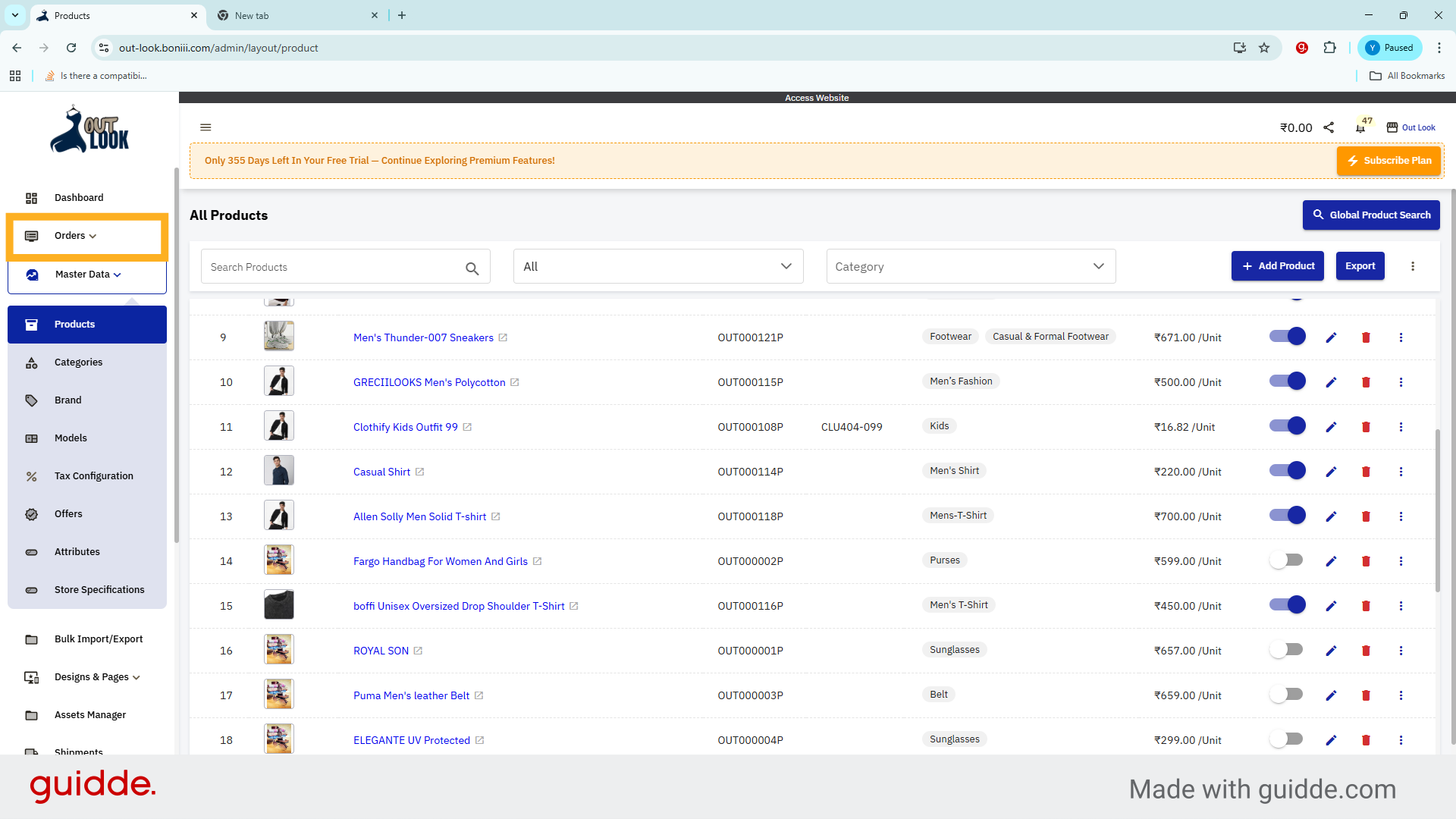Open the Assets Manager sidebar item
The height and width of the screenshot is (819, 1456).
point(90,714)
